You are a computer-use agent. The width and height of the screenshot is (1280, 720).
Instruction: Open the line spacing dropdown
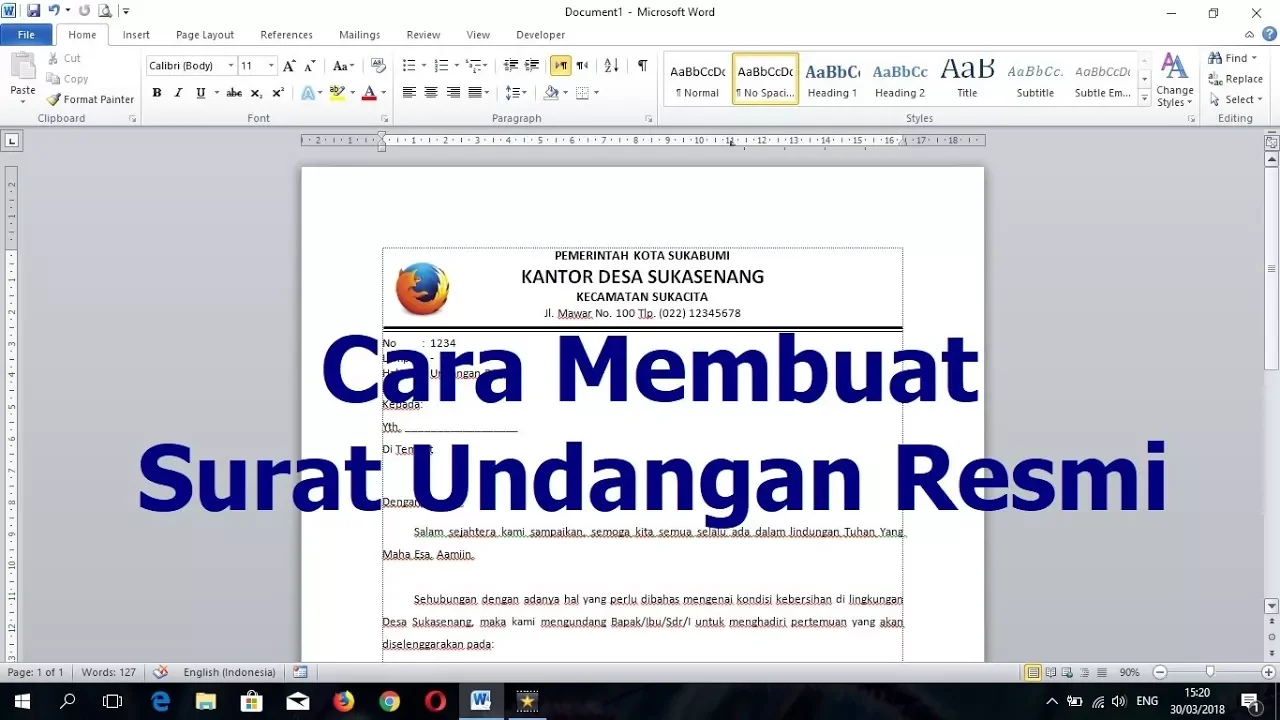pos(515,93)
